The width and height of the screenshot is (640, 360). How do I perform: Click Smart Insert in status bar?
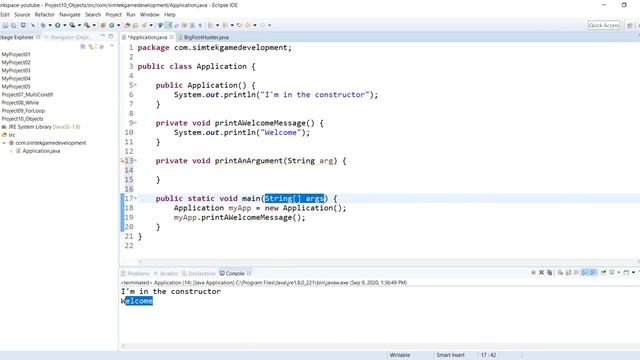point(450,355)
